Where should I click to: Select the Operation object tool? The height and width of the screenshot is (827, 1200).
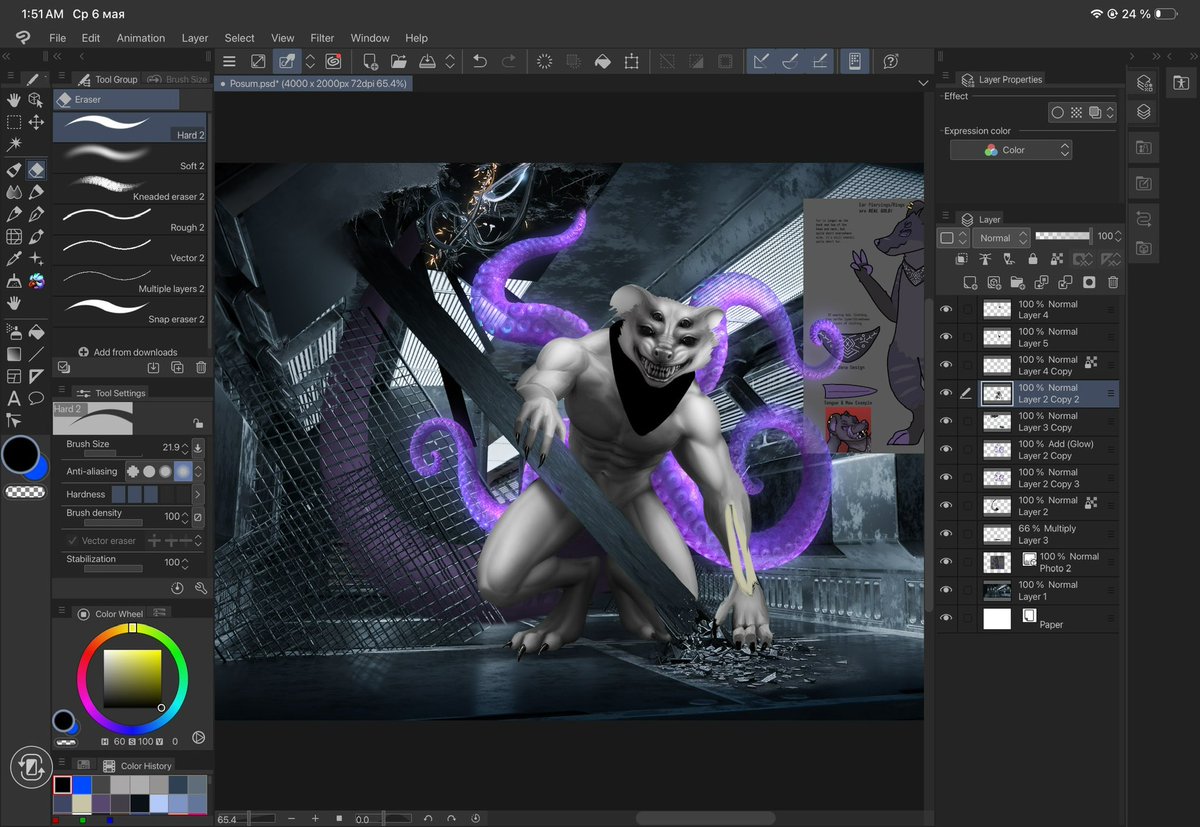click(x=36, y=99)
